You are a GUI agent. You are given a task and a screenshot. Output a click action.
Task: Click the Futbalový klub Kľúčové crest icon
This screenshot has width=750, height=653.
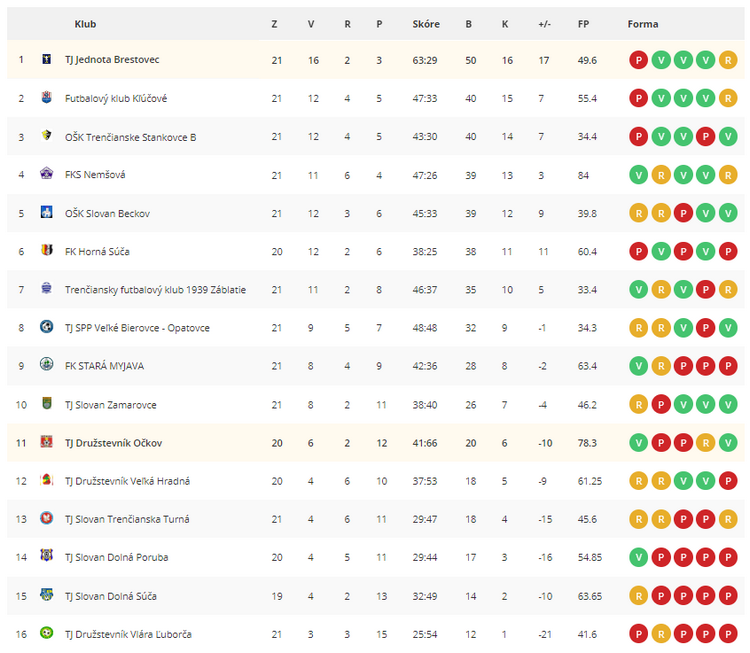point(46,98)
